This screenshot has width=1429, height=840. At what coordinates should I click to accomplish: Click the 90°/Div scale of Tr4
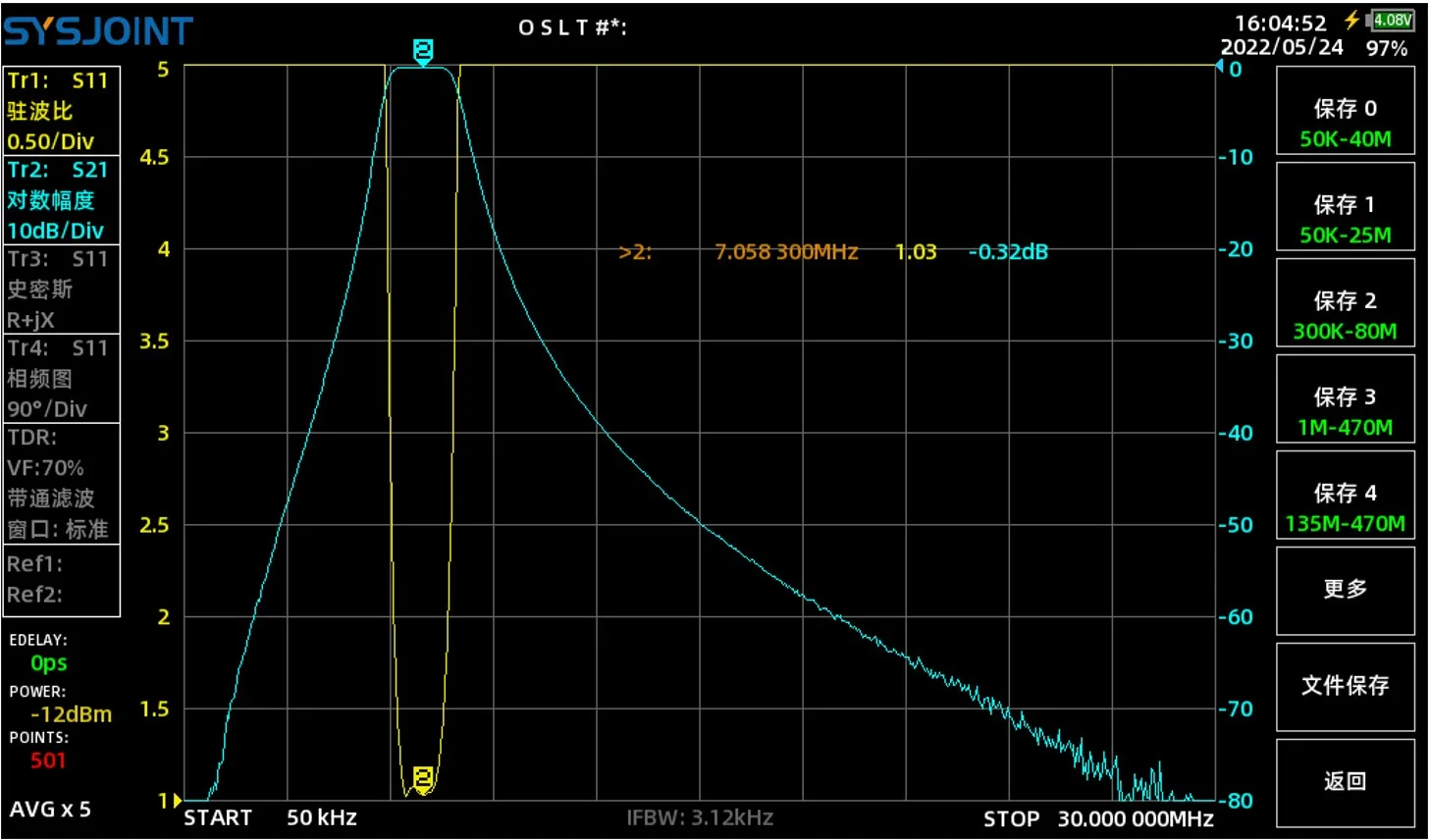[x=46, y=409]
